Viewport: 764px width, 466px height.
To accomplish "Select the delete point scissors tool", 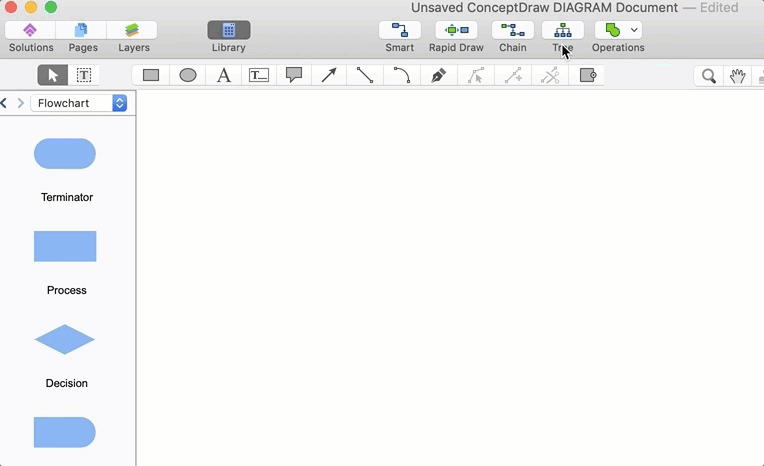I will tap(550, 76).
